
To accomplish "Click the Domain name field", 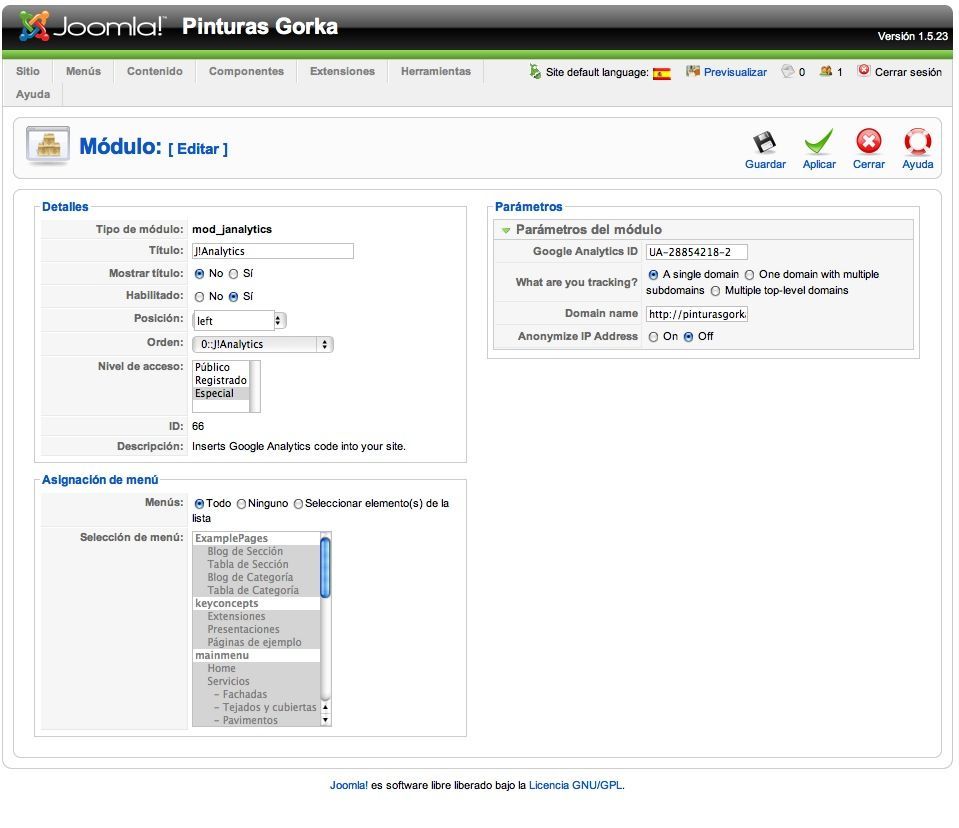I will point(697,314).
